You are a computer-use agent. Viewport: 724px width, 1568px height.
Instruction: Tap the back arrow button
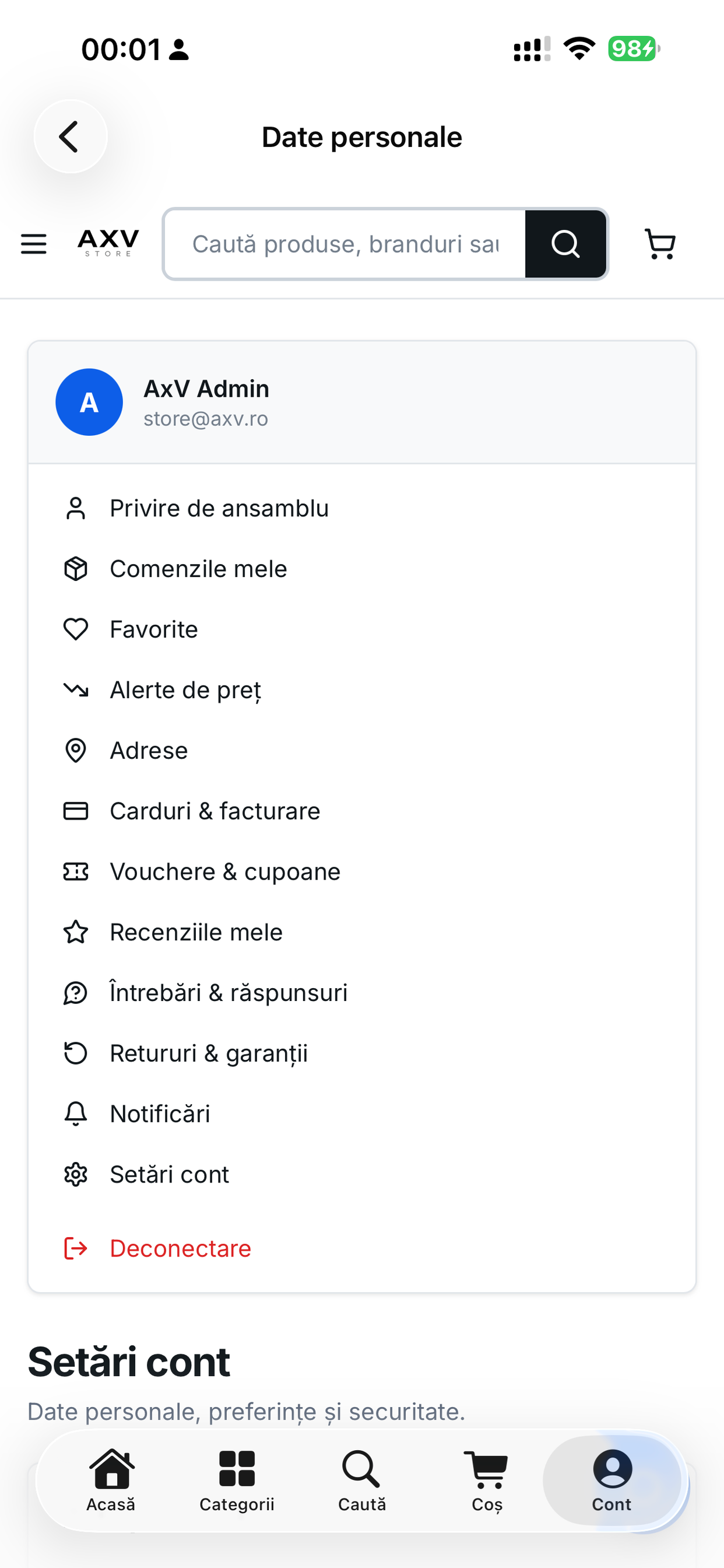tap(71, 136)
